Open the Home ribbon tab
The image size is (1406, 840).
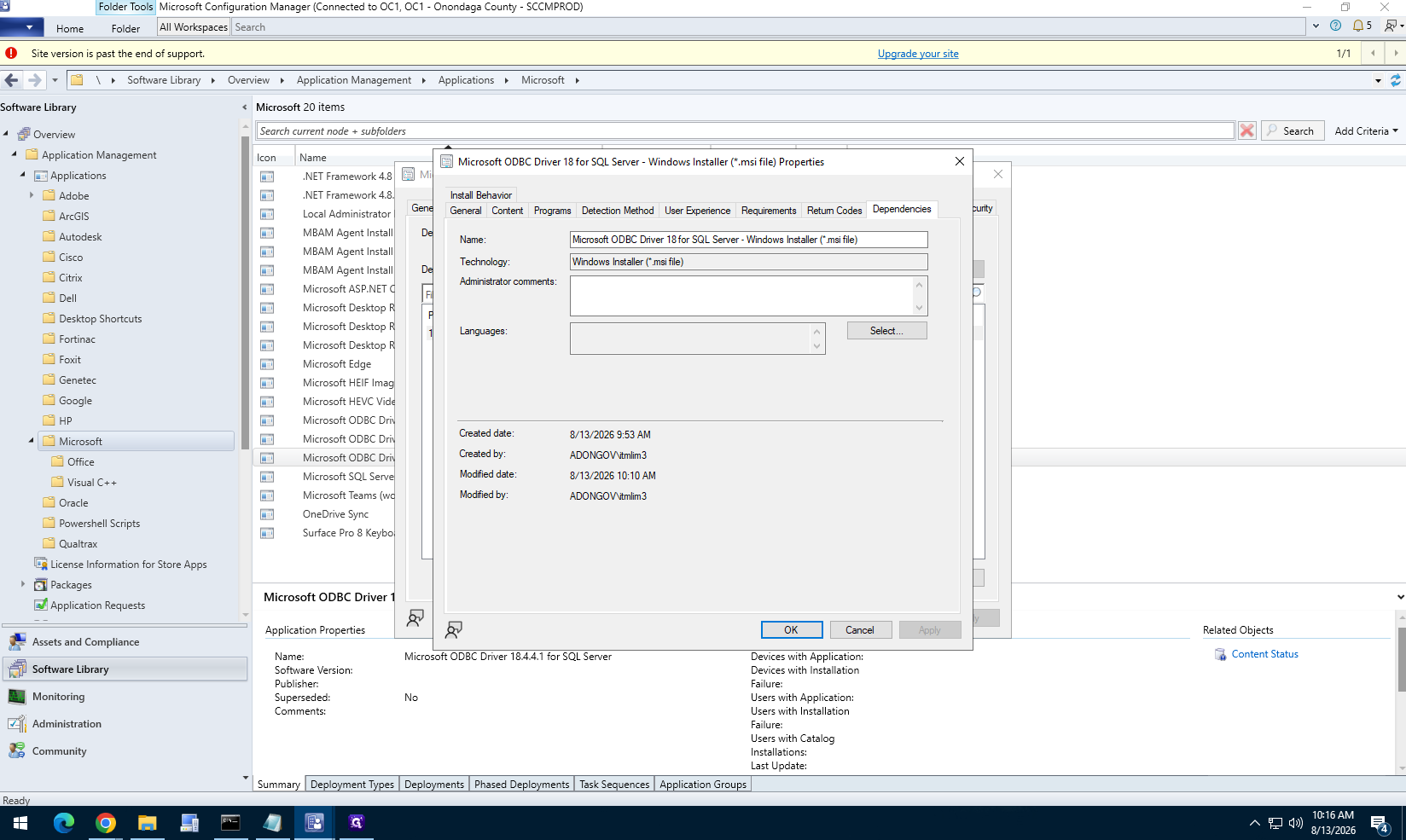coord(70,28)
